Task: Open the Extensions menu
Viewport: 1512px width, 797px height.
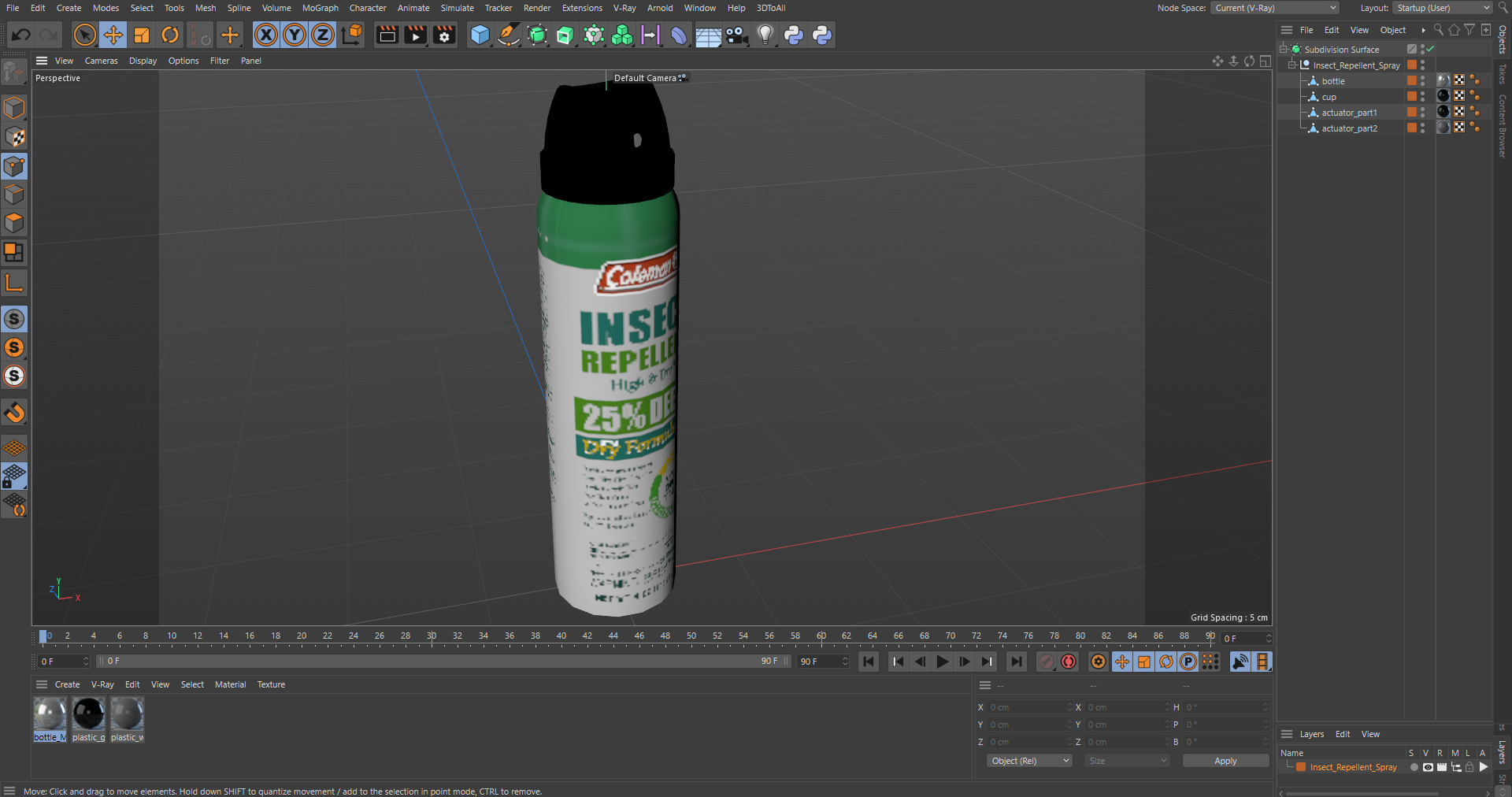Action: [x=582, y=8]
